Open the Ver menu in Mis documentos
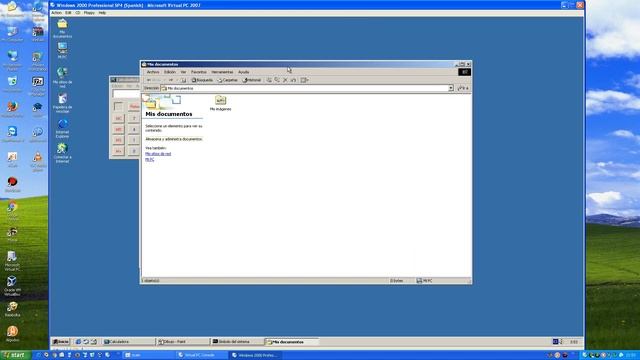 click(x=183, y=72)
